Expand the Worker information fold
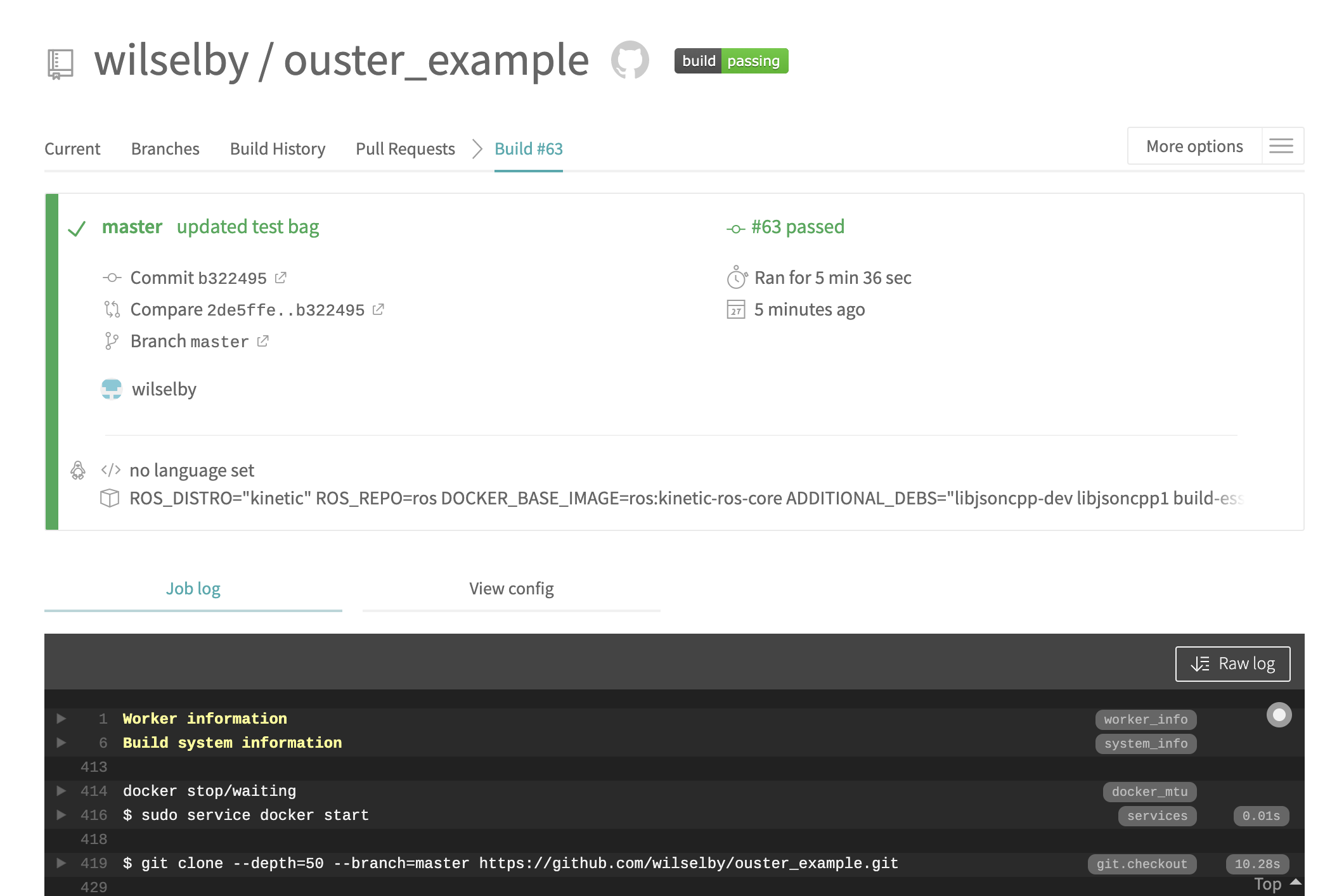Screen dimensions: 1344x896 [61, 719]
